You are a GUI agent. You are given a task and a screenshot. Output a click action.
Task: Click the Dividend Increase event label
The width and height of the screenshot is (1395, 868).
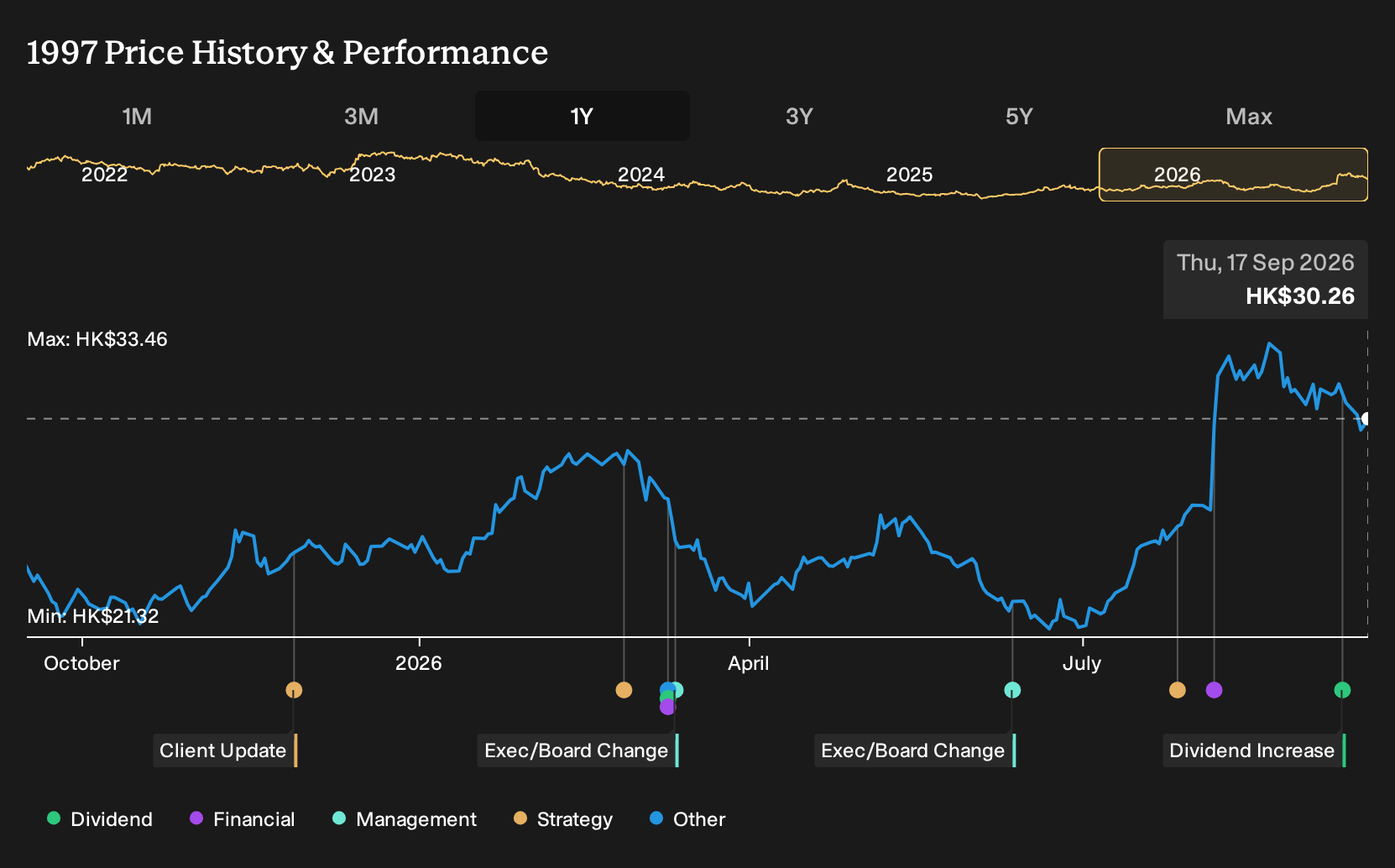tap(1254, 750)
